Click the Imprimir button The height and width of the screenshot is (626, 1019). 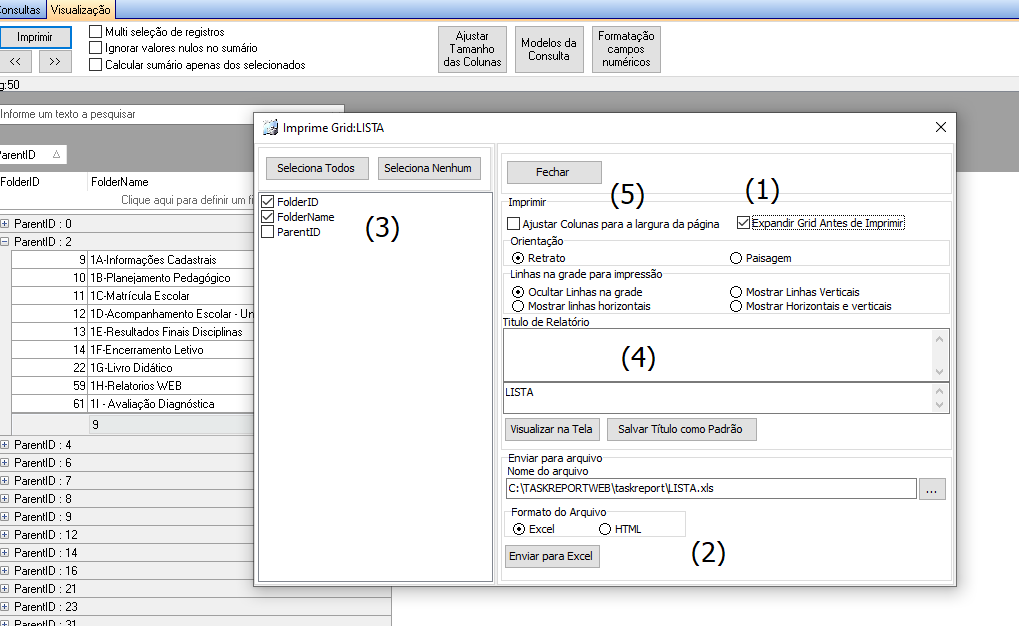pyautogui.click(x=35, y=37)
